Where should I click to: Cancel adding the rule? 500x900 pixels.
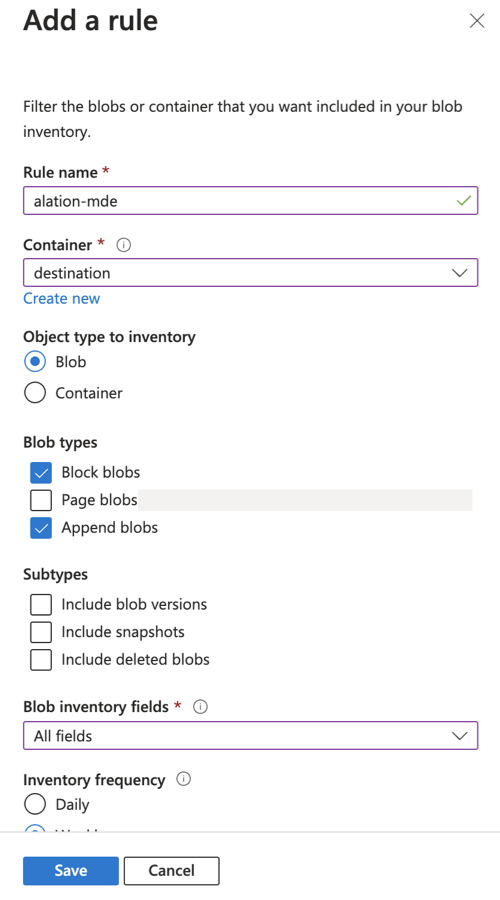pos(172,871)
